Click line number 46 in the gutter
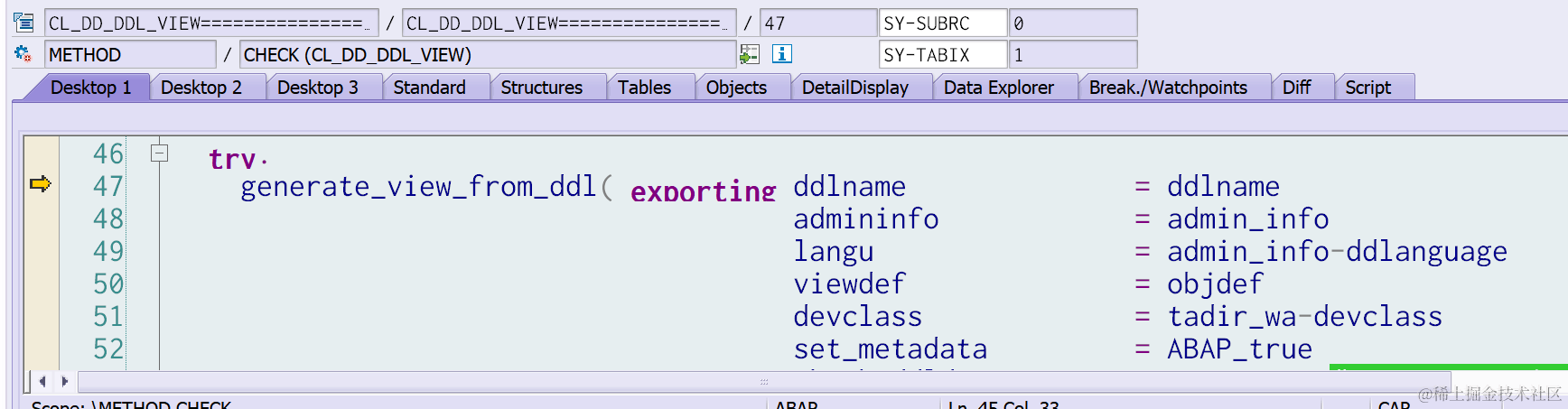Viewport: 1568px width, 409px height. pos(108,153)
